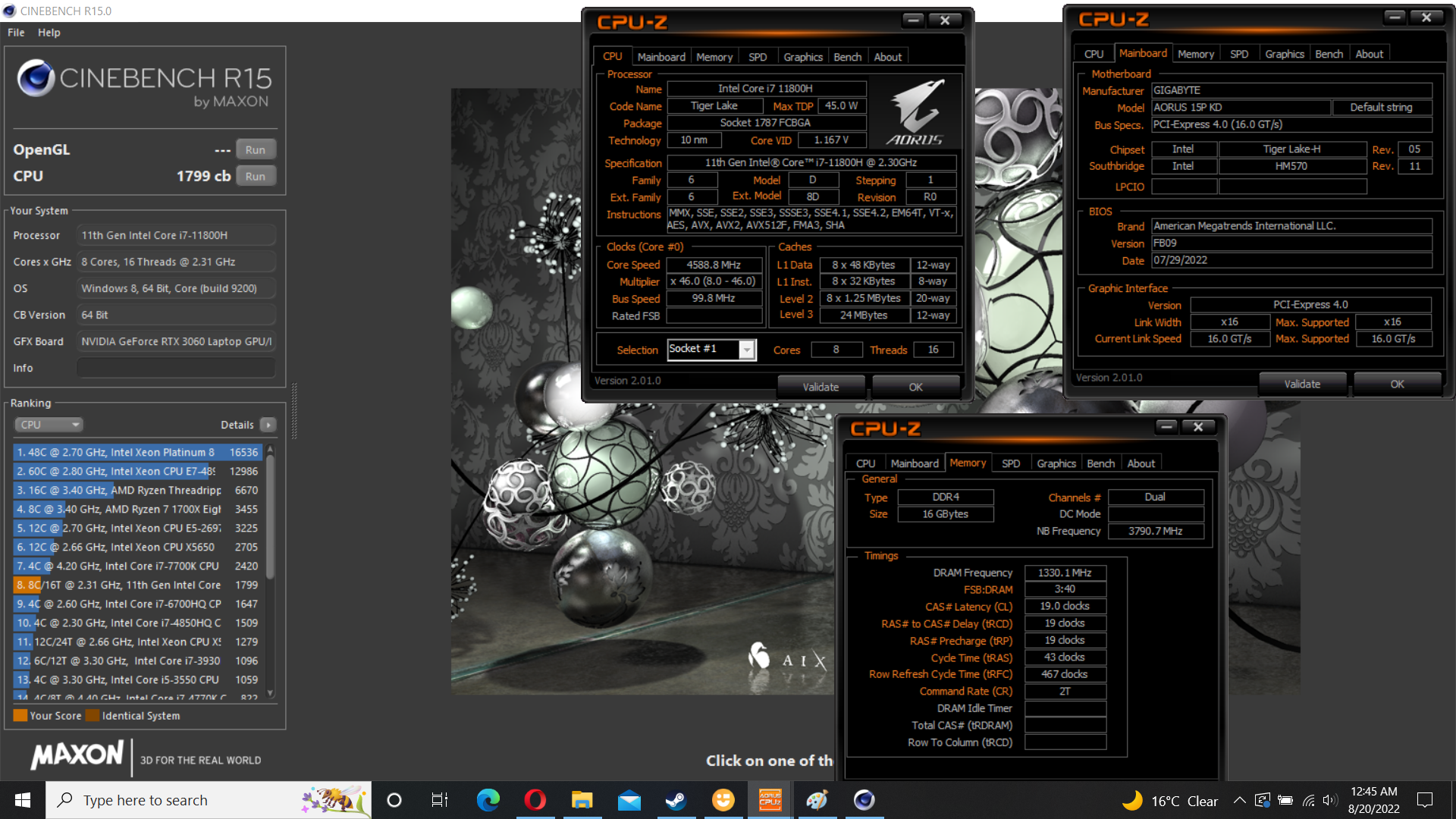Viewport: 1456px width, 819px height.
Task: Click OK in CPU-Z Mainboard window
Action: coord(1398,384)
